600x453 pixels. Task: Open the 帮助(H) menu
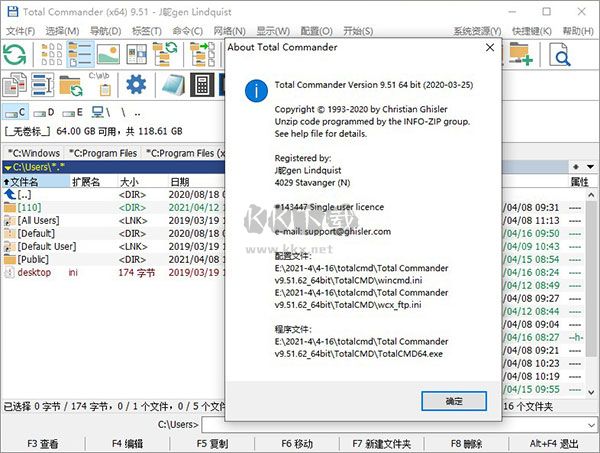pos(578,31)
